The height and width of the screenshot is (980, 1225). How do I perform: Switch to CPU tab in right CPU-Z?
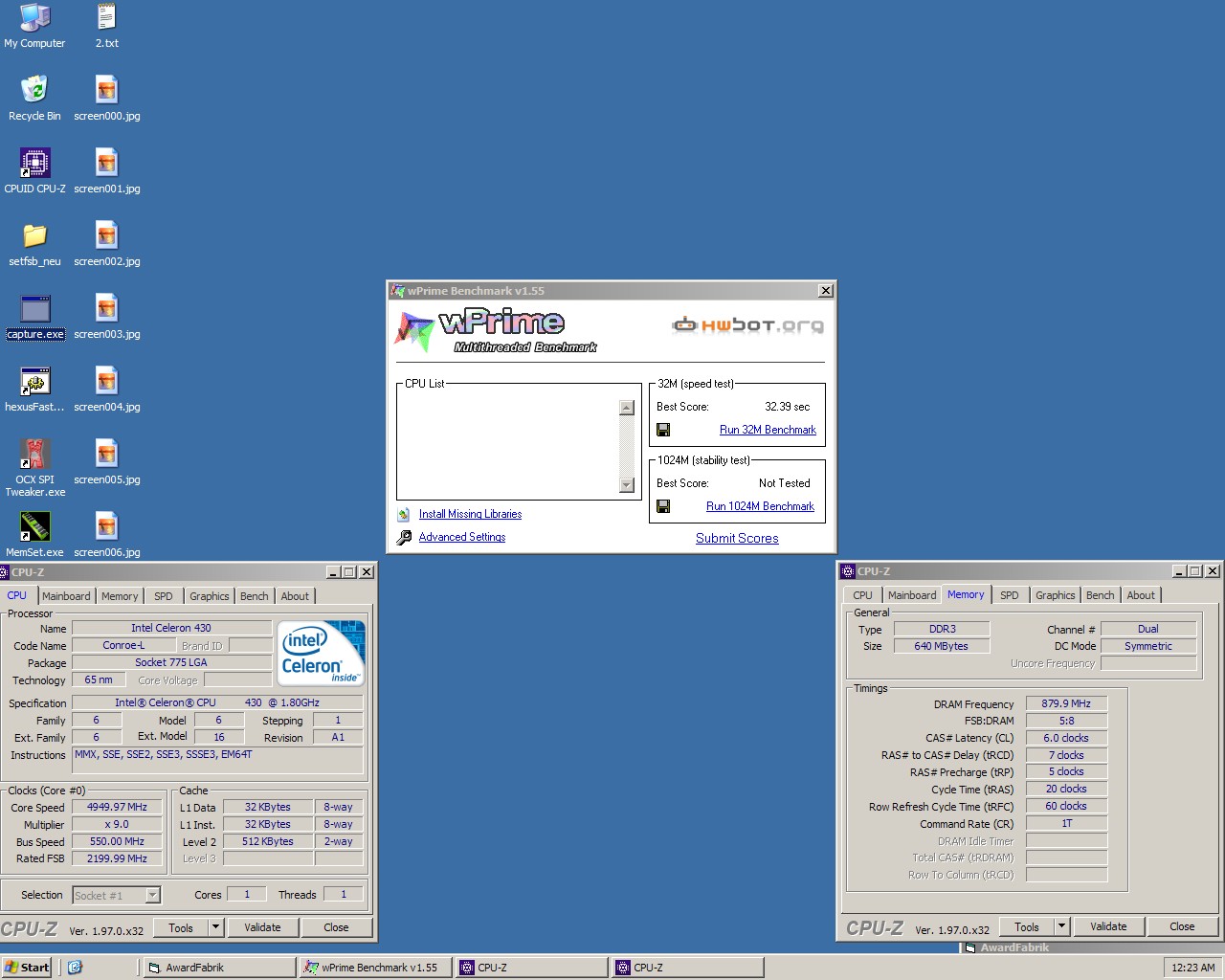click(862, 594)
